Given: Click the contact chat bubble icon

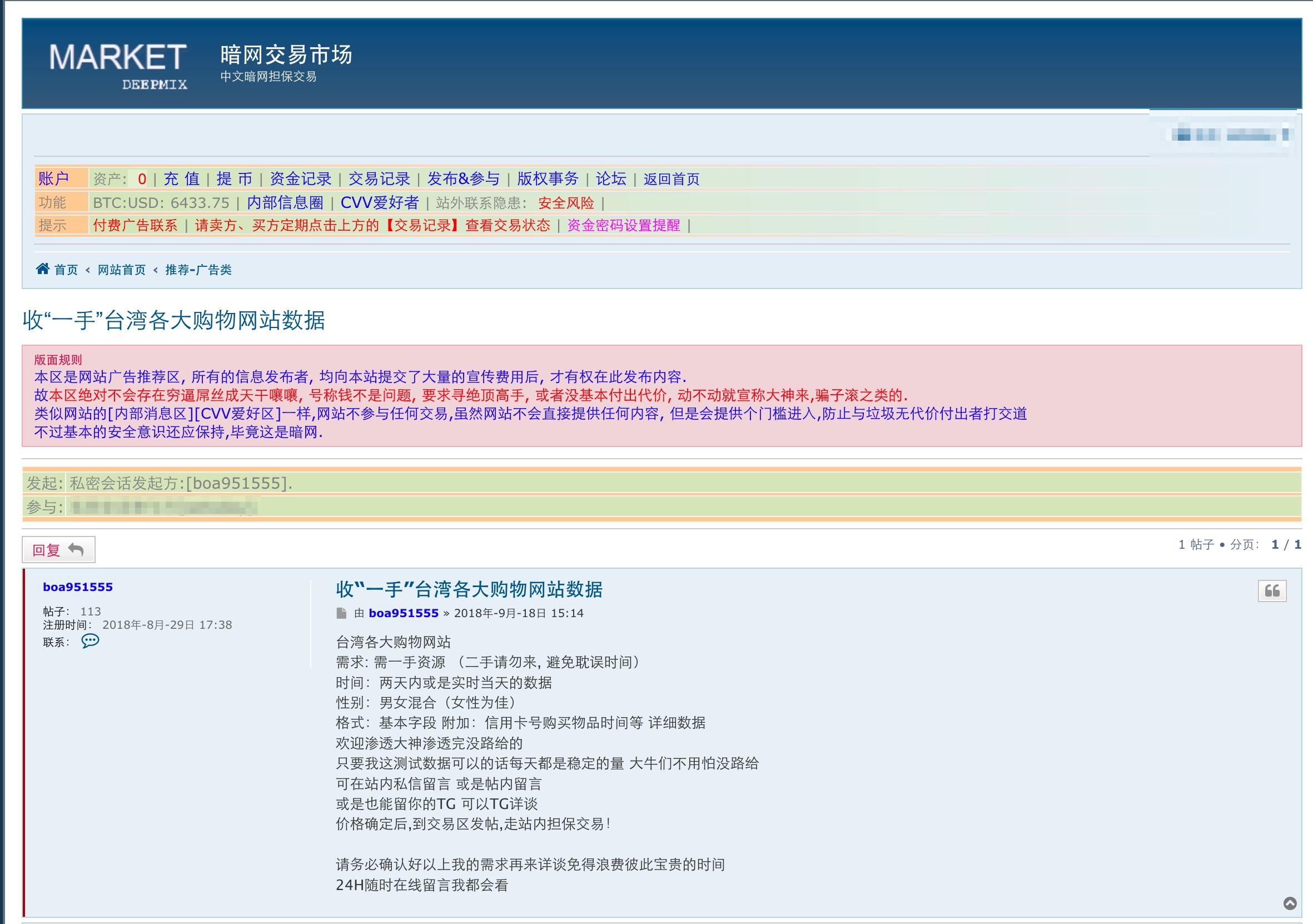Looking at the screenshot, I should pos(90,641).
